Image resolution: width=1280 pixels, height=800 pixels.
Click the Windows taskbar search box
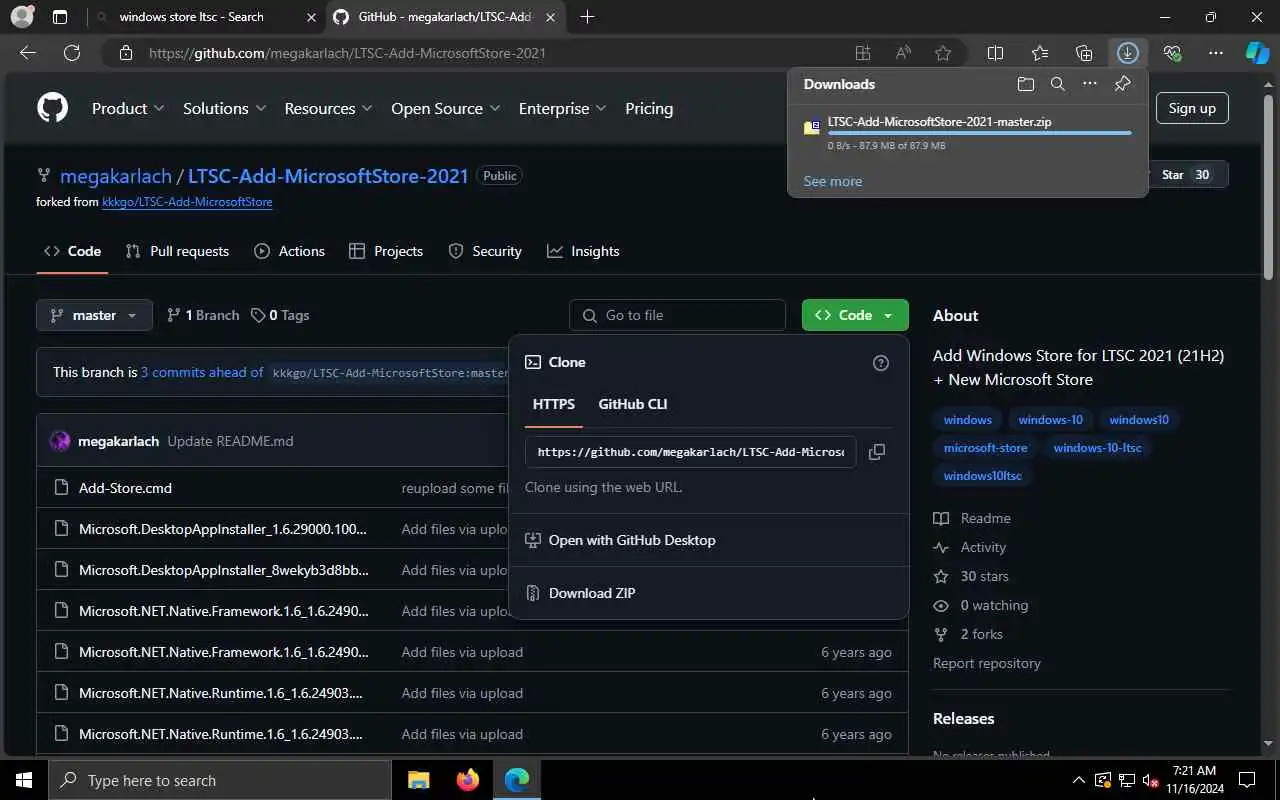pyautogui.click(x=220, y=780)
